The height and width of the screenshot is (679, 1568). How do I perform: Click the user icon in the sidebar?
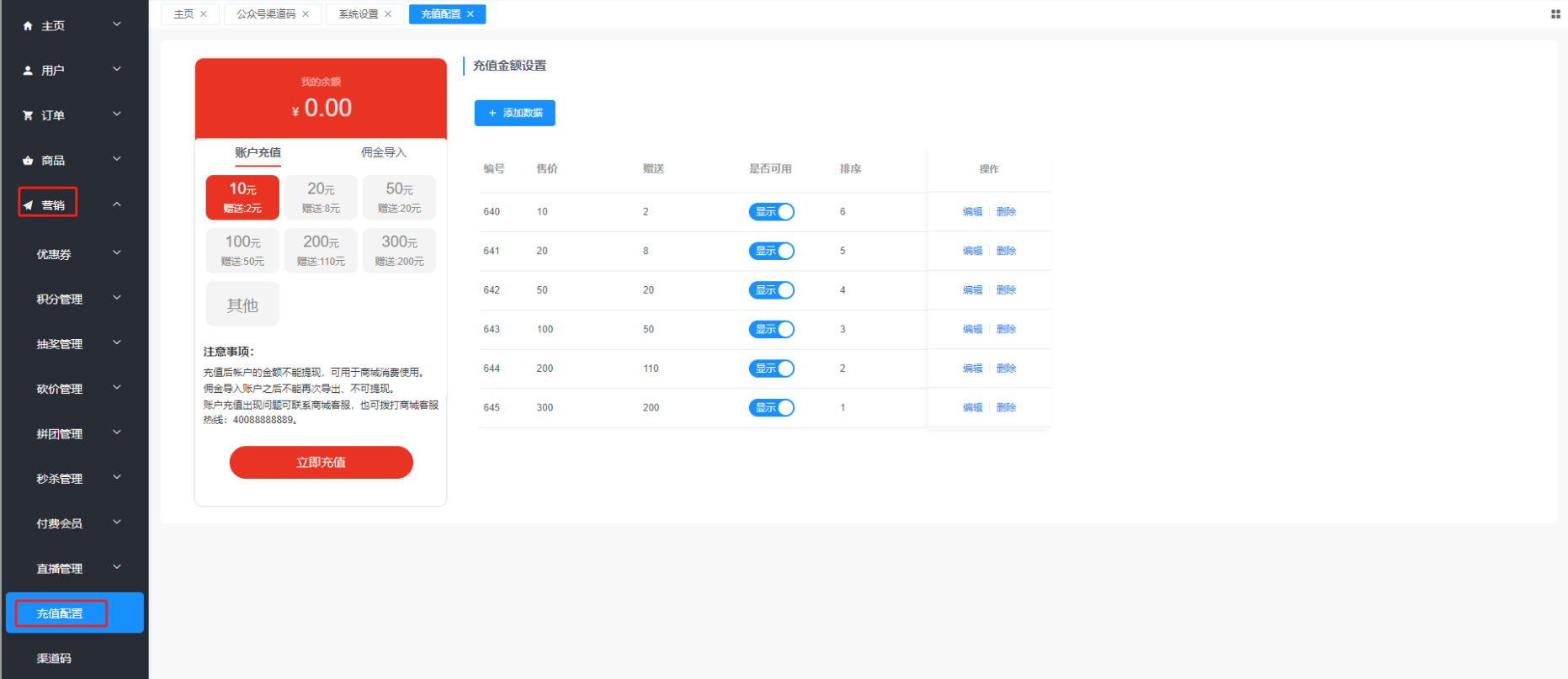point(28,71)
